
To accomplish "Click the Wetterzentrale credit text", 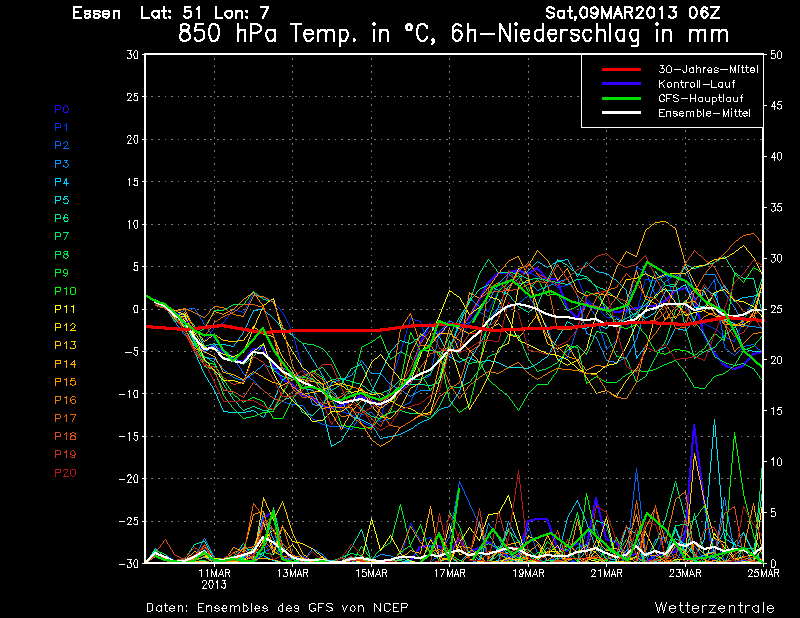I will pyautogui.click(x=715, y=608).
